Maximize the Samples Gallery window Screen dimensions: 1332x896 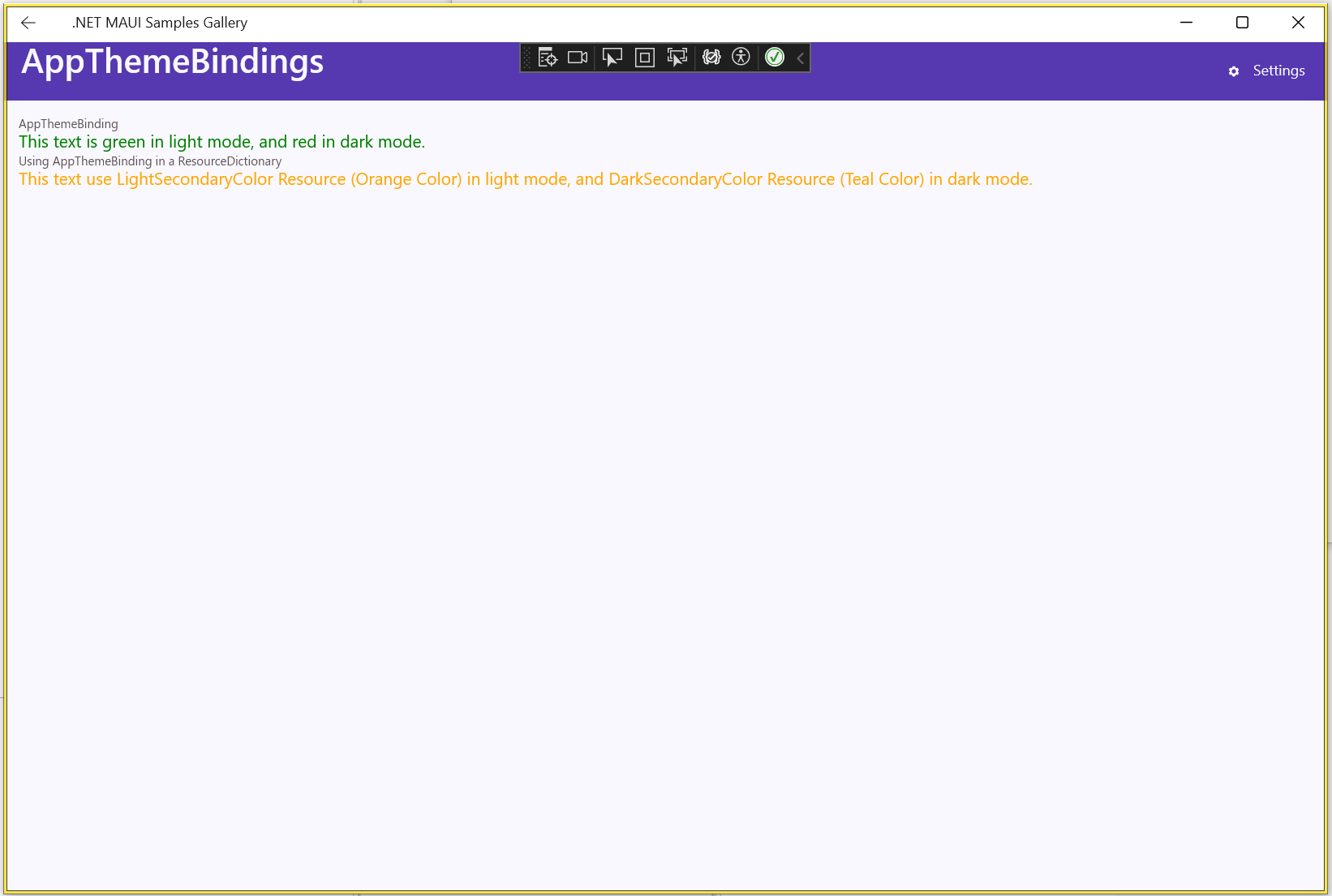pos(1242,23)
